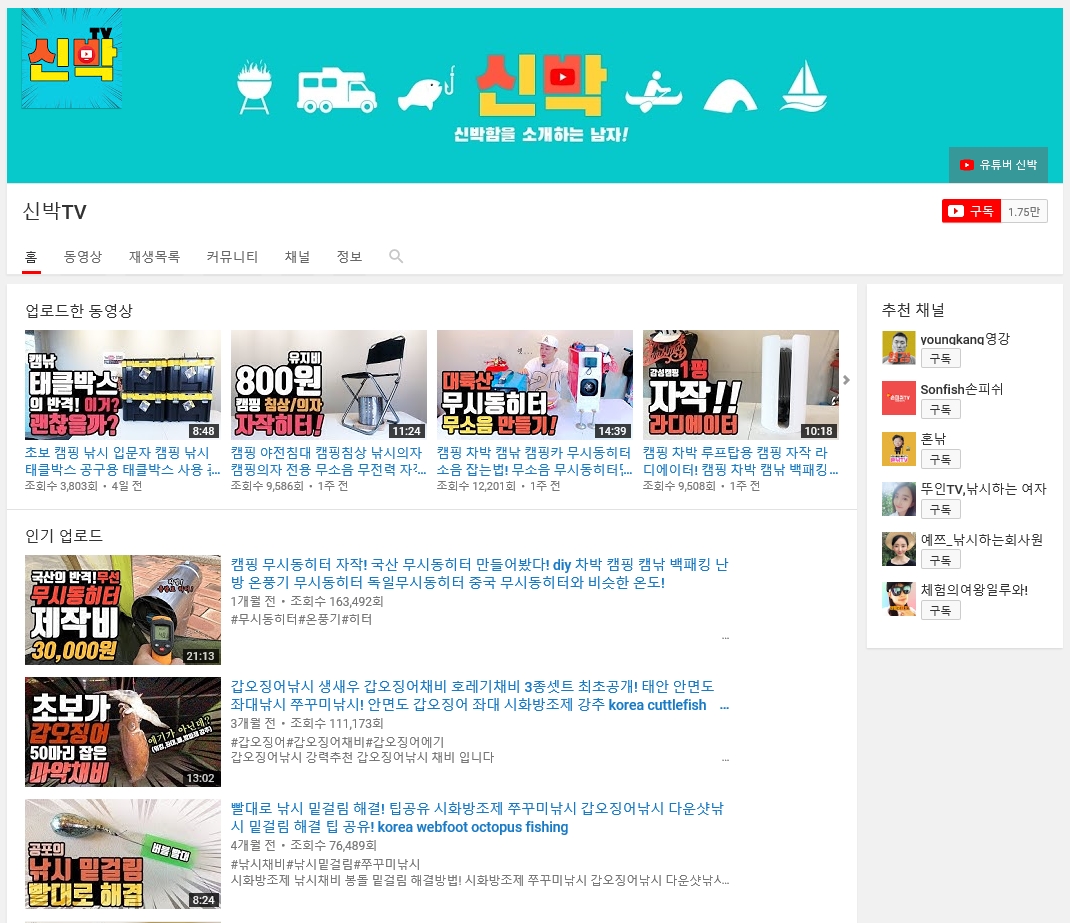Click 예쯔_낚시하는회사원 channel avatar

pyautogui.click(x=898, y=549)
